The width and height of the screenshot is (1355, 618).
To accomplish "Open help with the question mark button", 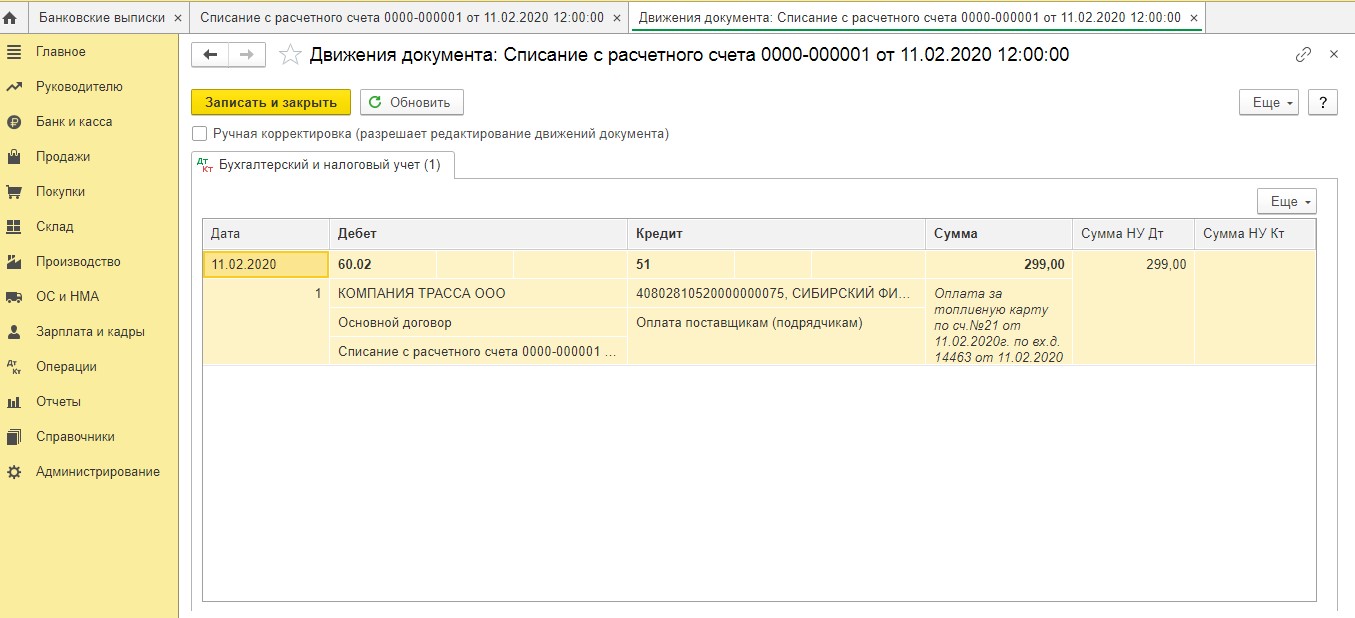I will tap(1323, 102).
